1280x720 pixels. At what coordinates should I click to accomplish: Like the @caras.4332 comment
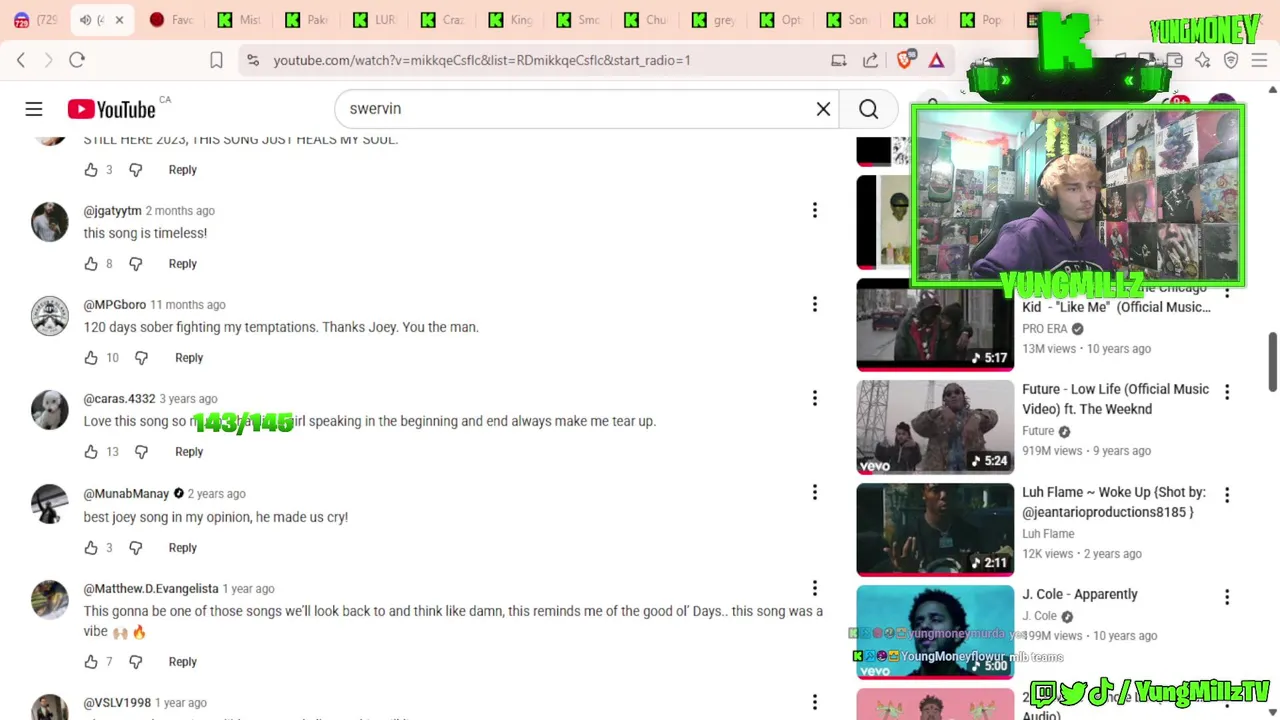tap(91, 452)
